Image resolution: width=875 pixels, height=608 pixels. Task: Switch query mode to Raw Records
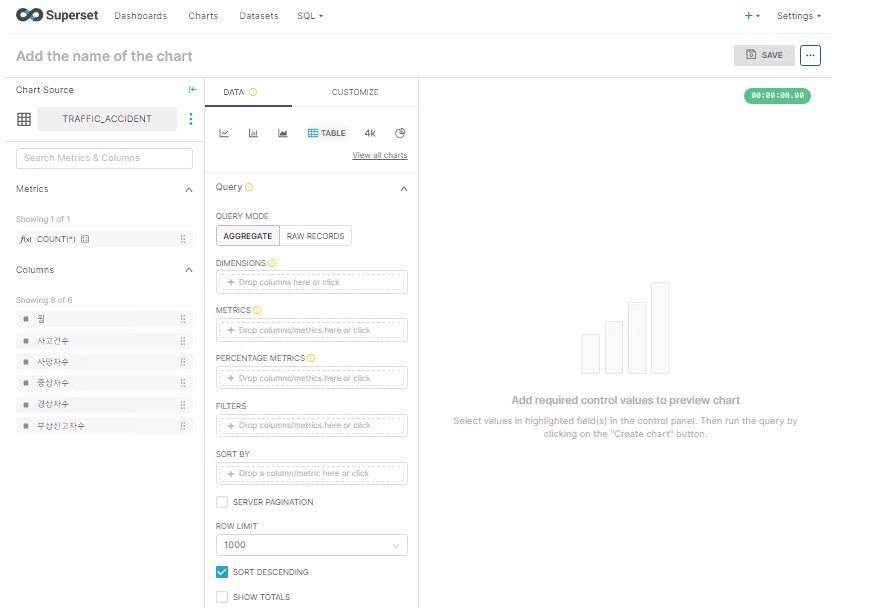[315, 236]
